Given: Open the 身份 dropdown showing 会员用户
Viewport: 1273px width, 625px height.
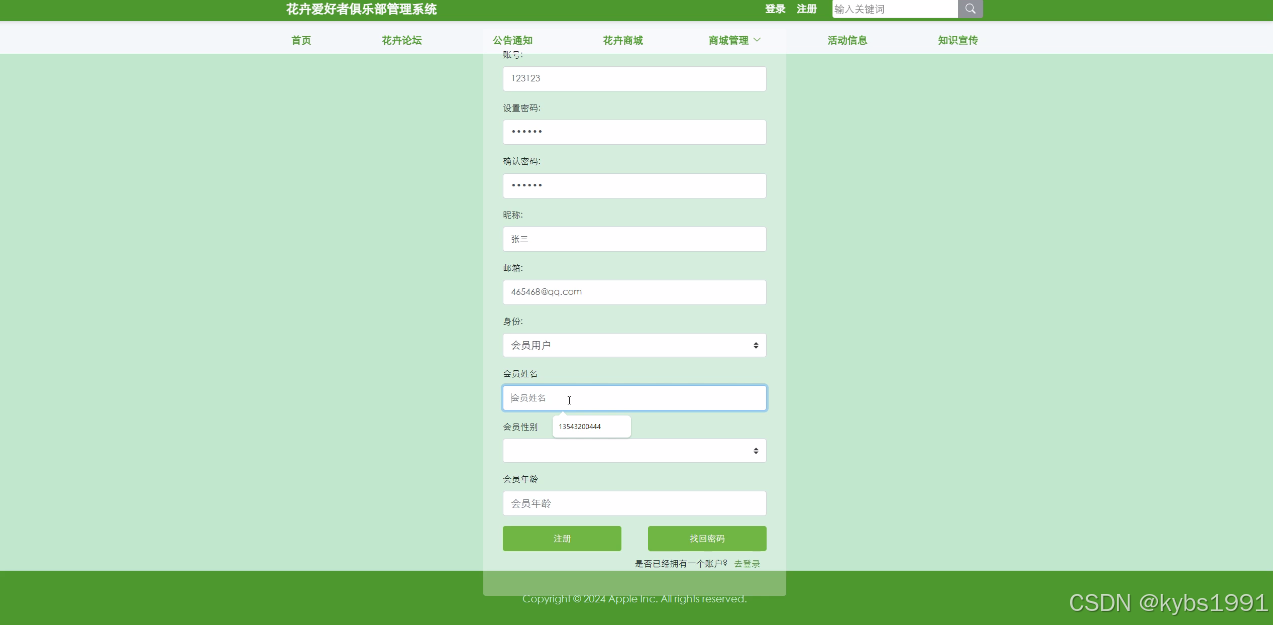Looking at the screenshot, I should click(634, 345).
